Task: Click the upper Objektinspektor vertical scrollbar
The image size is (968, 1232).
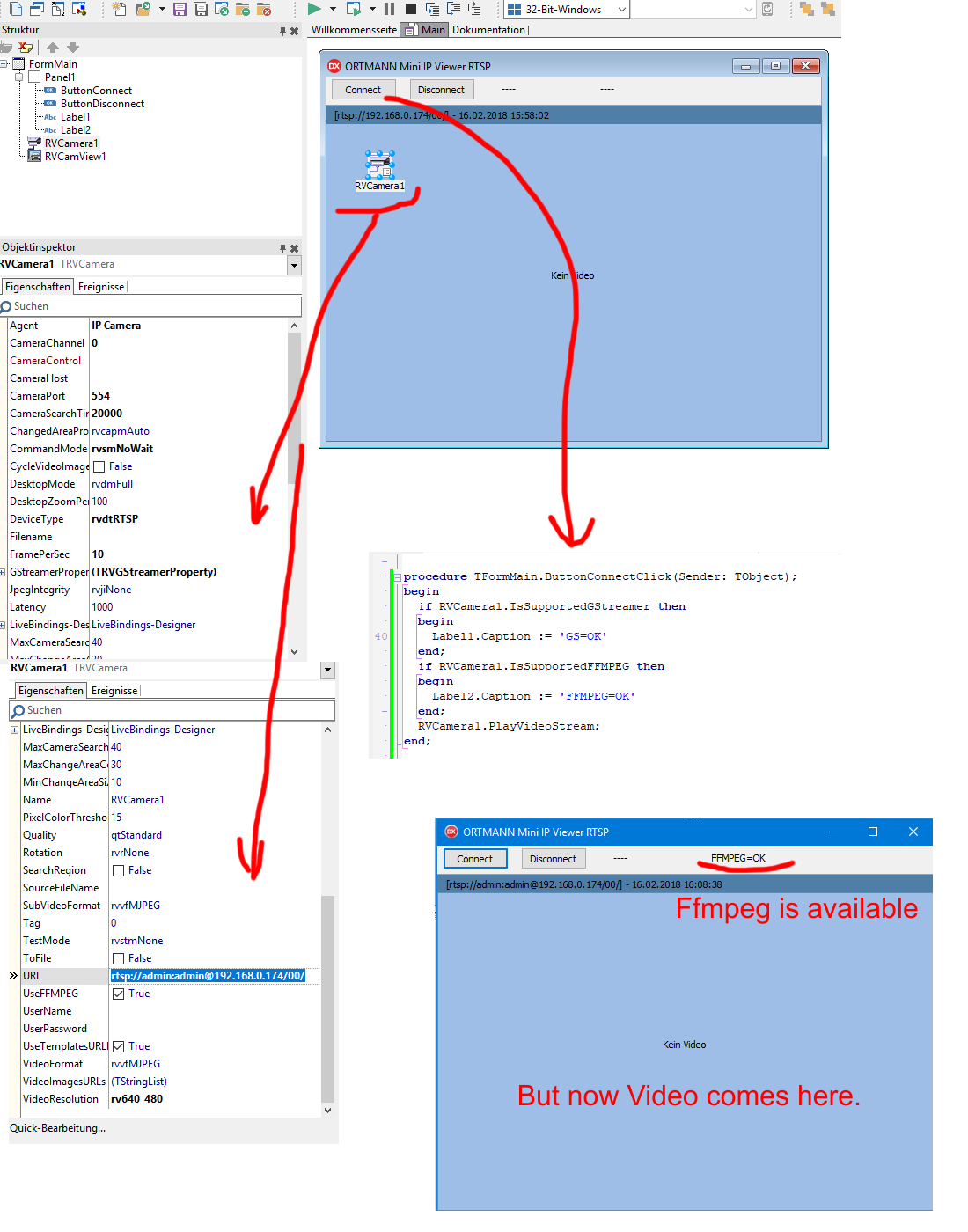Action: (294, 409)
